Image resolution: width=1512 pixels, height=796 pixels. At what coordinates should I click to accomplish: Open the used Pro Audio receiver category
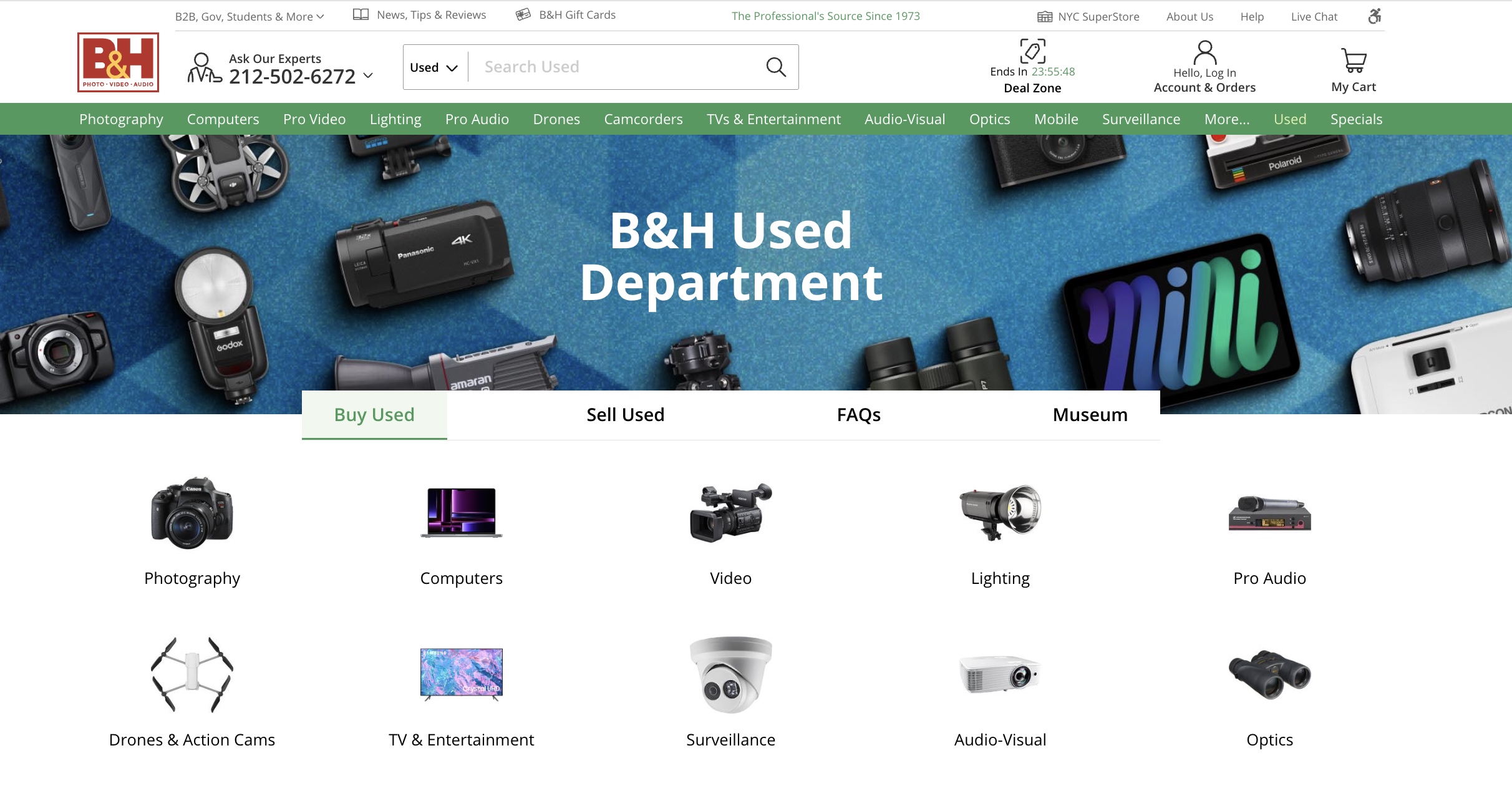tap(1270, 513)
